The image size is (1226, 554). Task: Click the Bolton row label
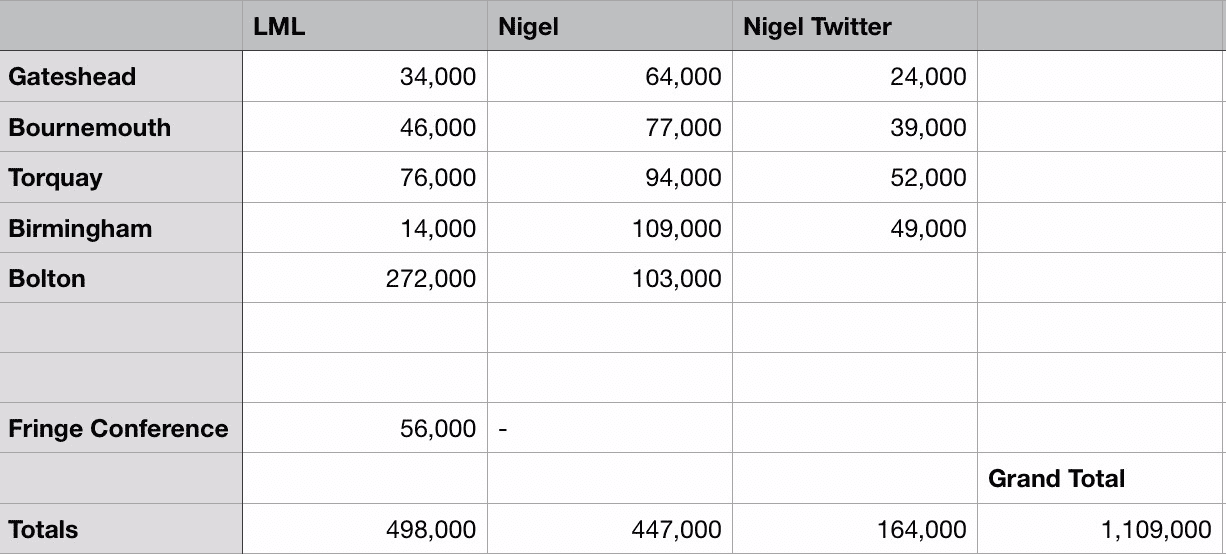121,277
